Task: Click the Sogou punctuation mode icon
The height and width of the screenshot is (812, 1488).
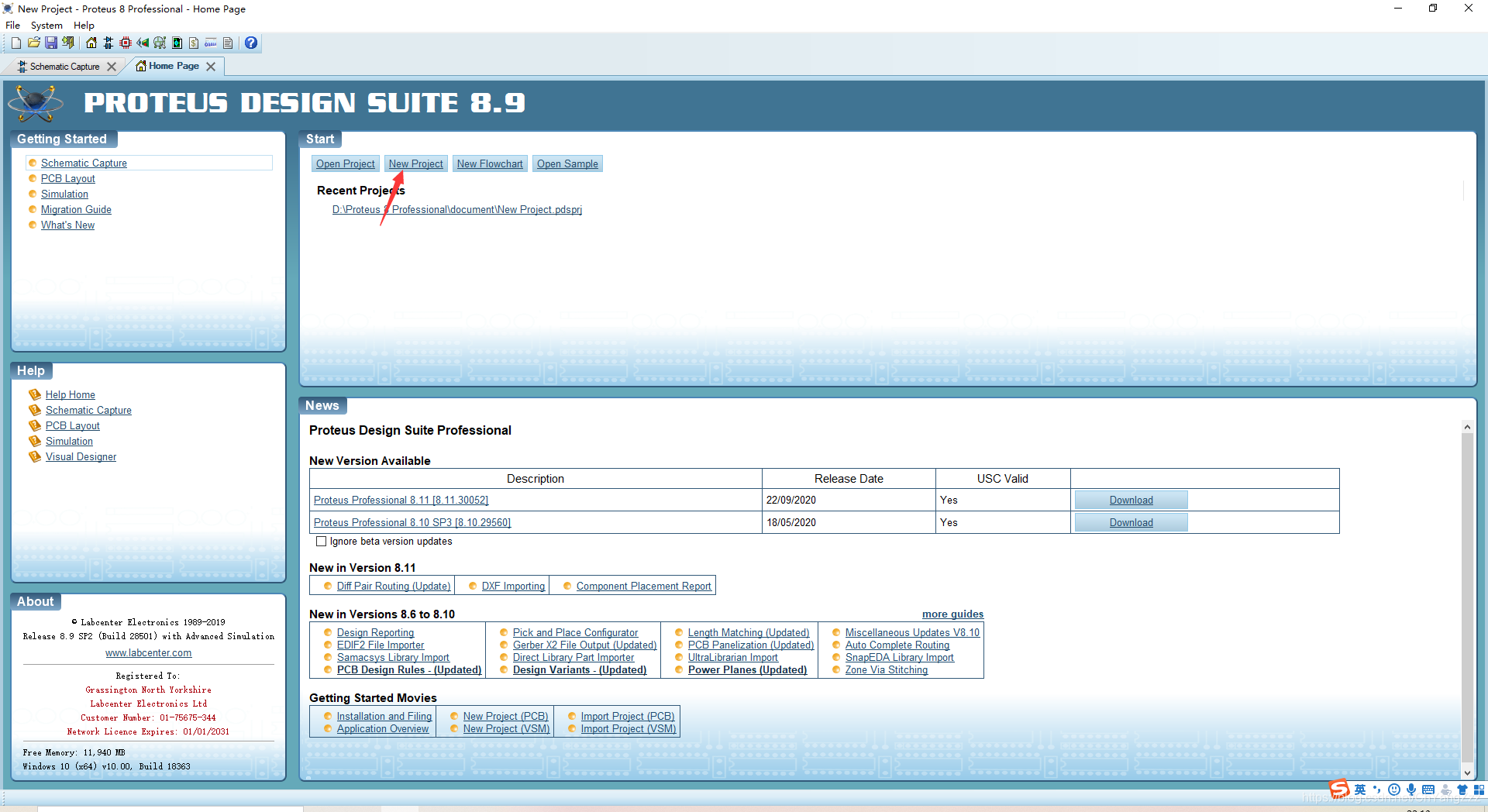Action: click(x=1377, y=790)
